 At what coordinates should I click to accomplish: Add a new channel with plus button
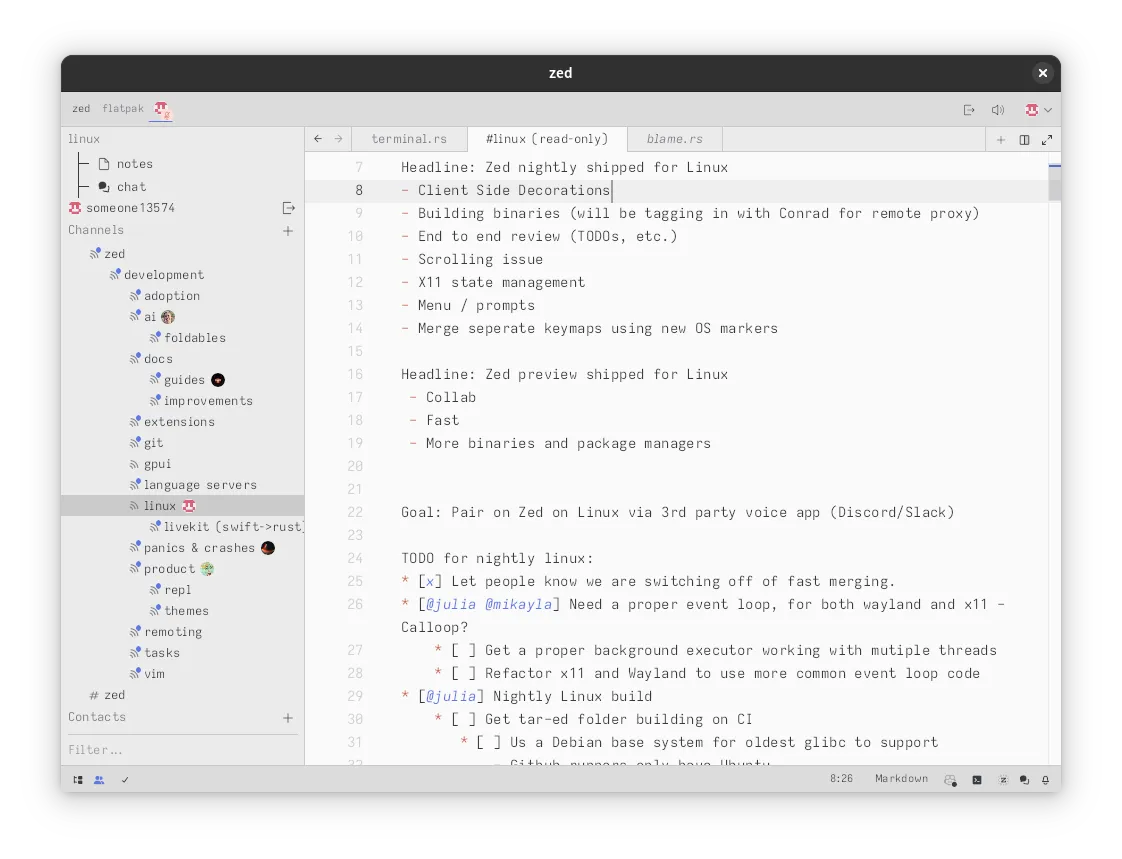coord(288,231)
